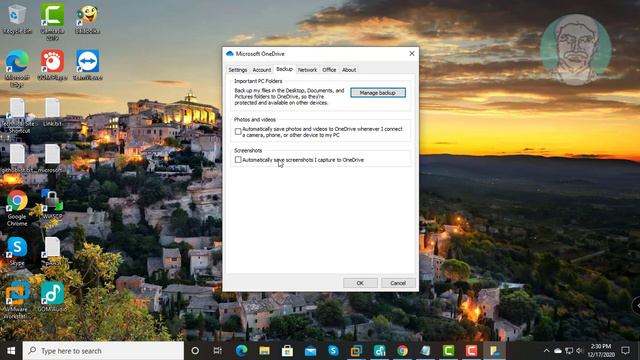Open the Mail app from the taskbar
Screen dimensions: 640x360
pyautogui.click(x=310, y=351)
